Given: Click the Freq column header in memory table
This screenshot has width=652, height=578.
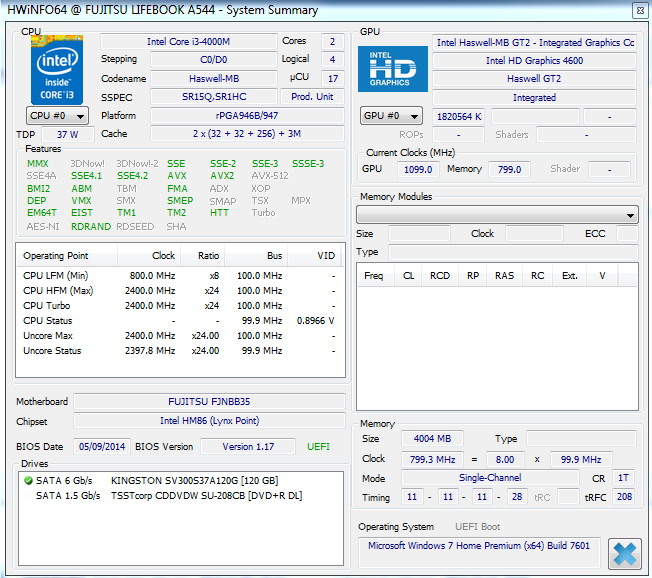Looking at the screenshot, I should (x=375, y=276).
